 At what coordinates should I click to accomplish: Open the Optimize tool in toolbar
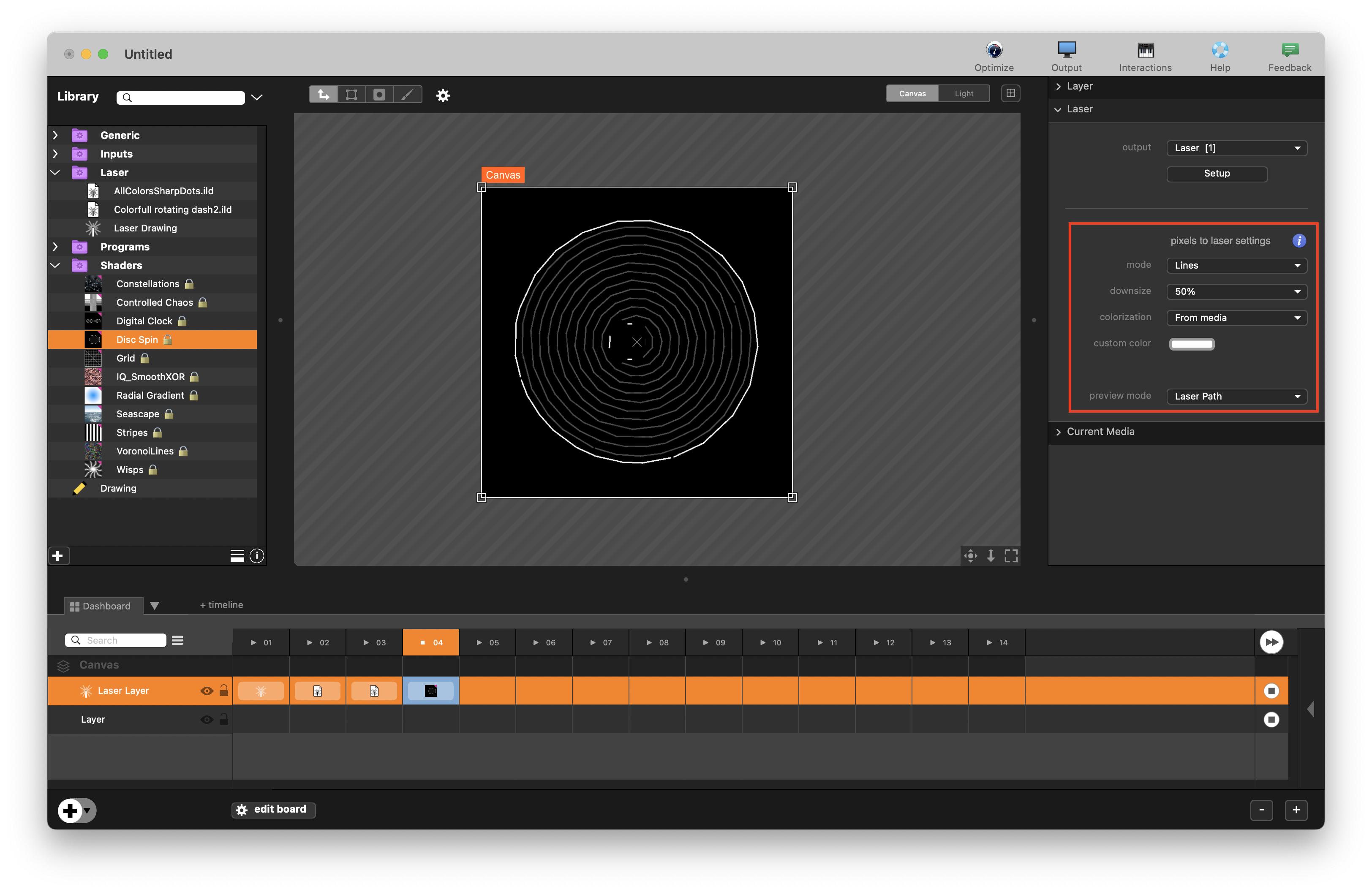[x=993, y=51]
